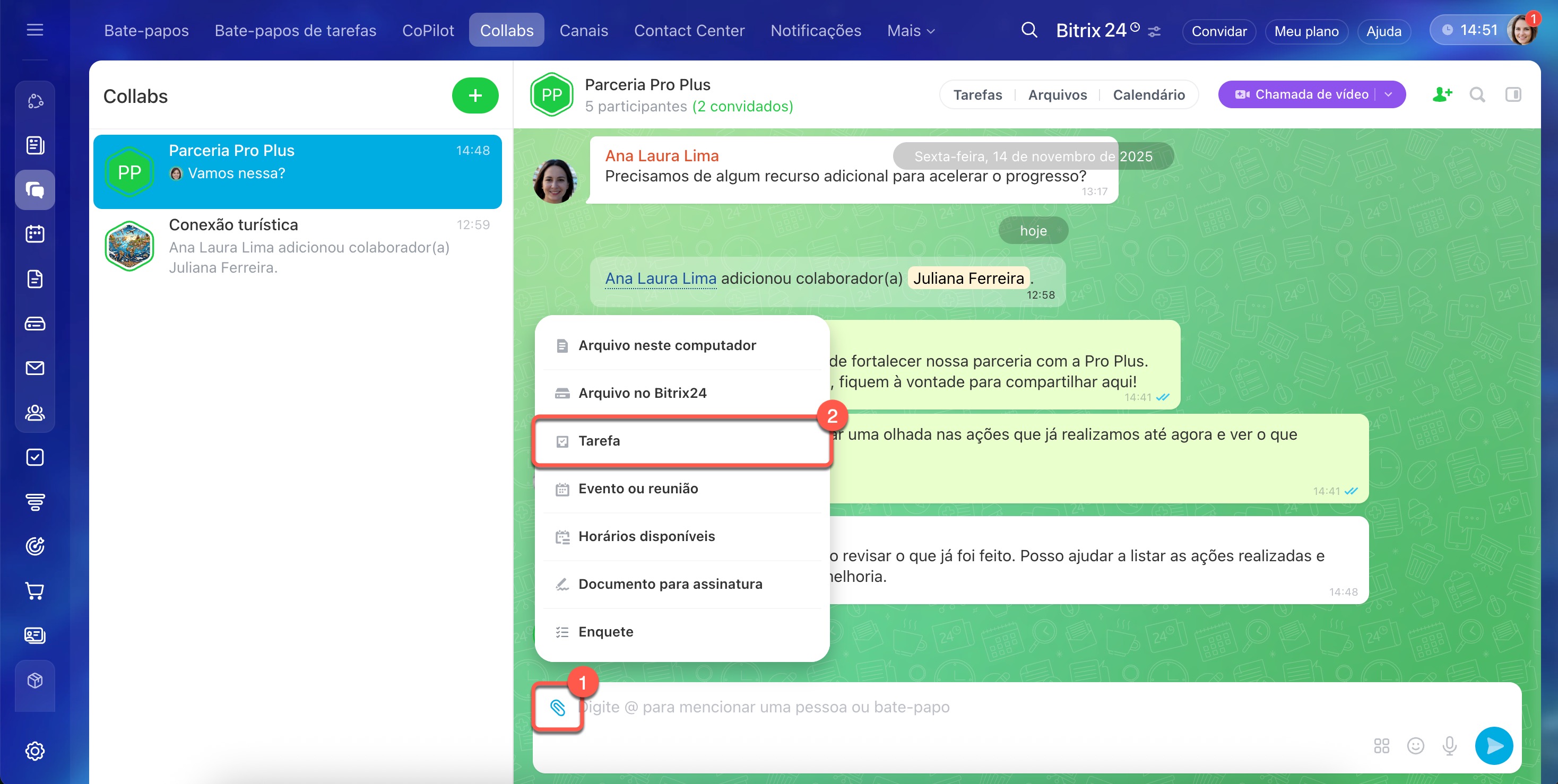Expand video call options arrow

tap(1389, 94)
